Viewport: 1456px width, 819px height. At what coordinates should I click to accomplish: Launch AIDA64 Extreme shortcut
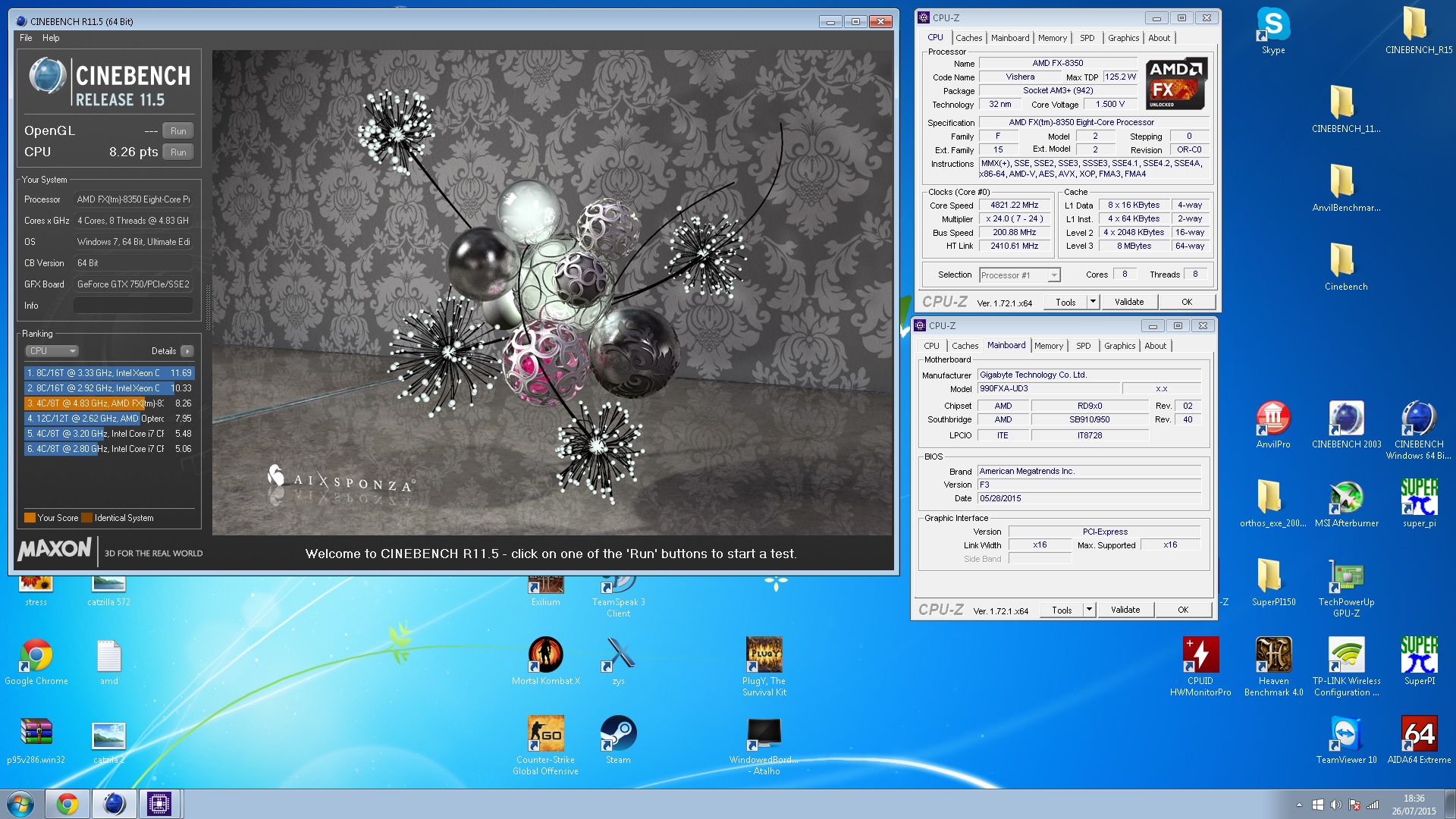click(x=1419, y=740)
